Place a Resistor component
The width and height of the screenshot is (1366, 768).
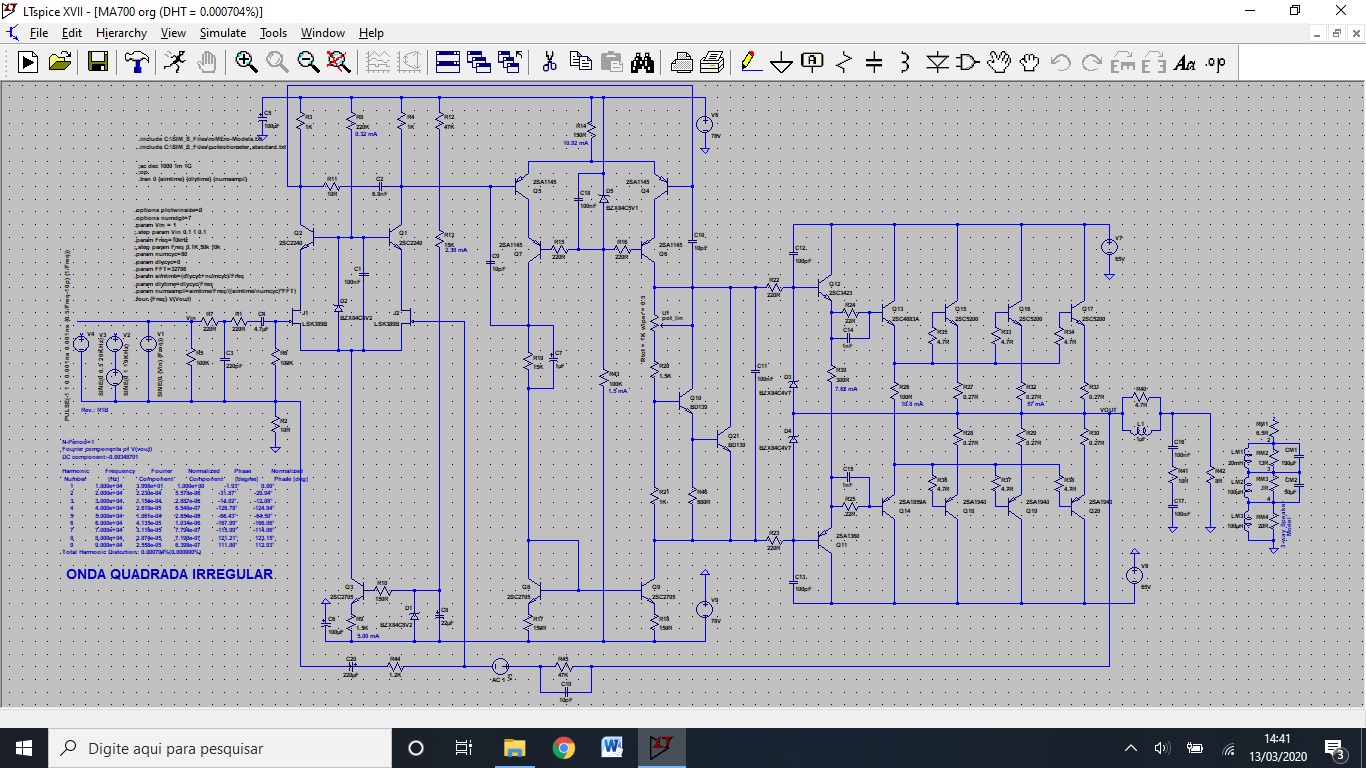coord(843,62)
